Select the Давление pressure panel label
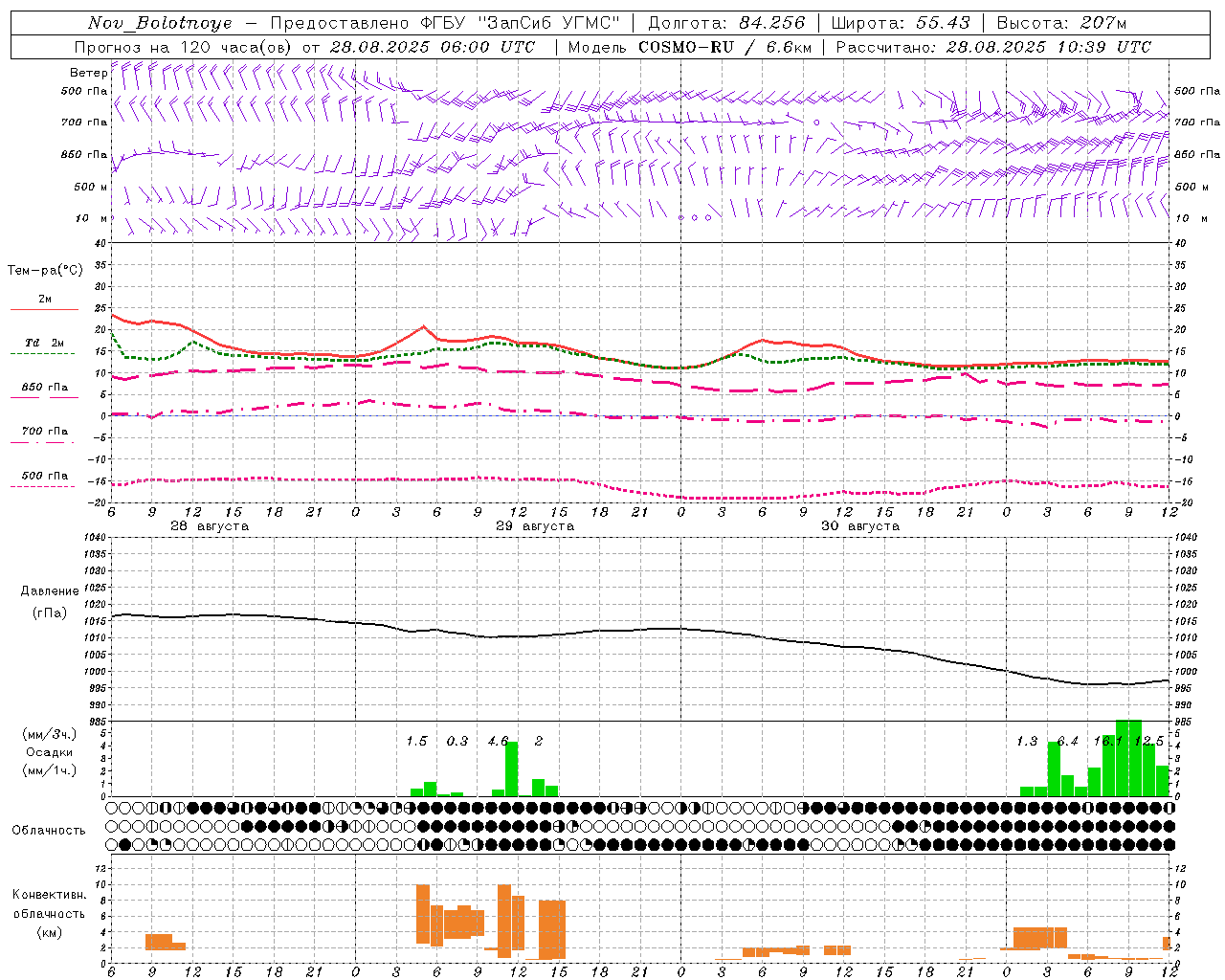 coord(50,591)
